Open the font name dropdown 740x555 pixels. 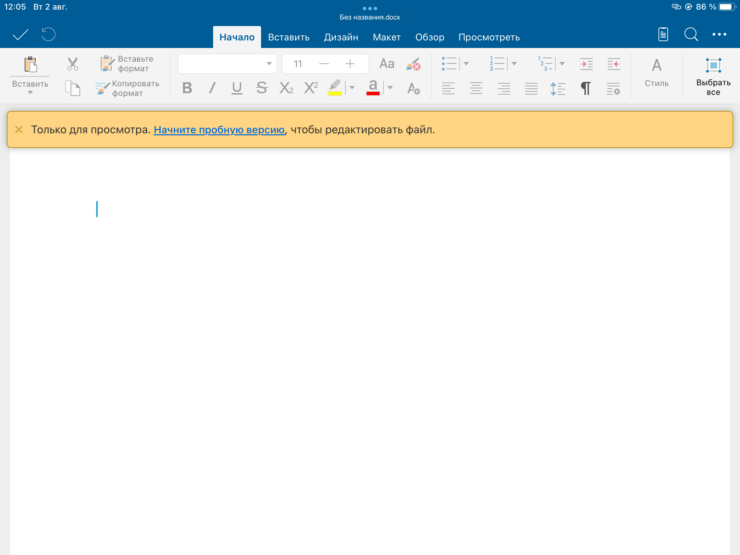(227, 64)
